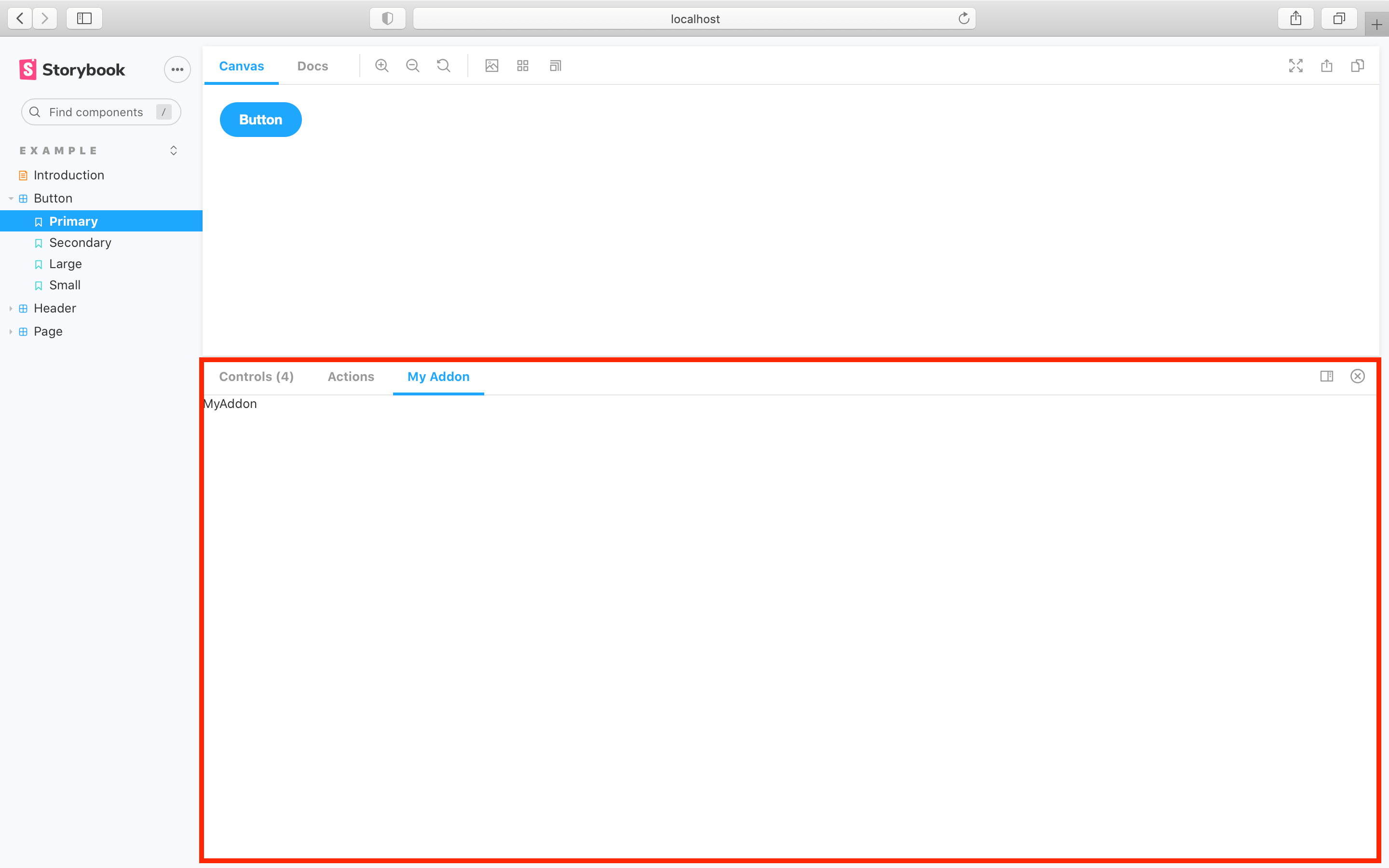Select the Secondary story under Button
The image size is (1389, 868).
click(80, 242)
